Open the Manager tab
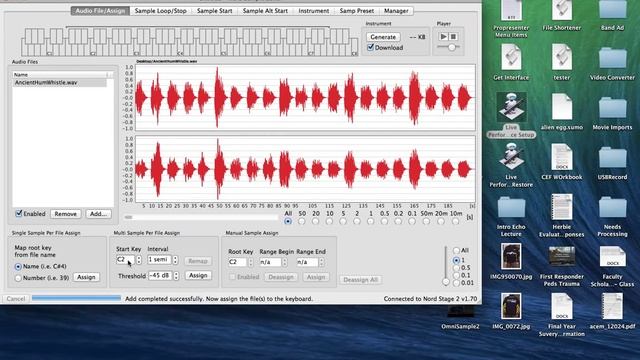Image resolution: width=640 pixels, height=360 pixels. pyautogui.click(x=396, y=11)
